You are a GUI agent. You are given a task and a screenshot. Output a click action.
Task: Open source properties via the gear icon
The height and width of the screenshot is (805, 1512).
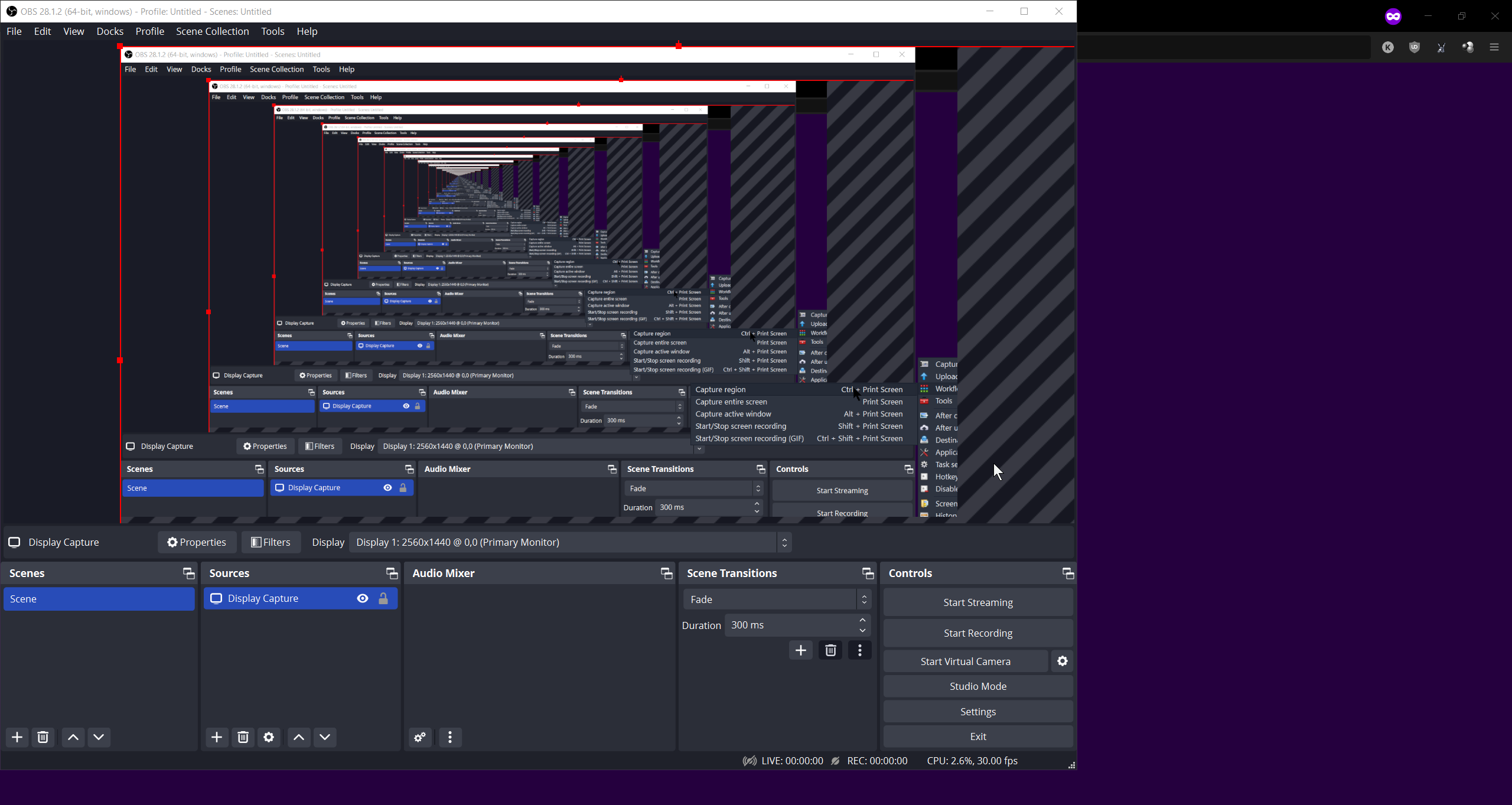(x=269, y=737)
